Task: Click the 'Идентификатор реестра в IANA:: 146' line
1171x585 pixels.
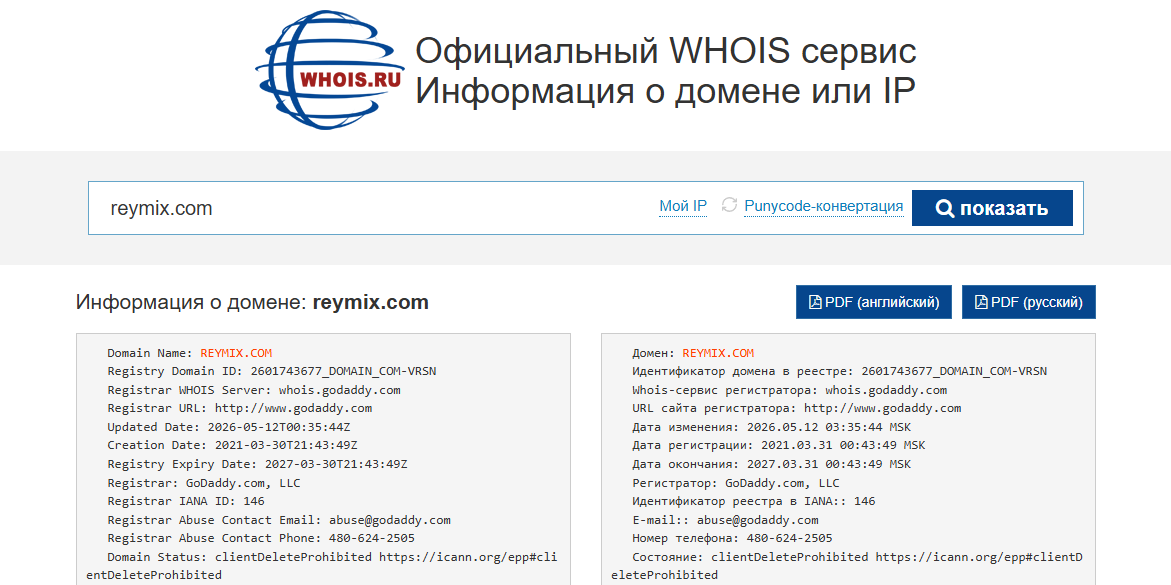Action: point(754,501)
